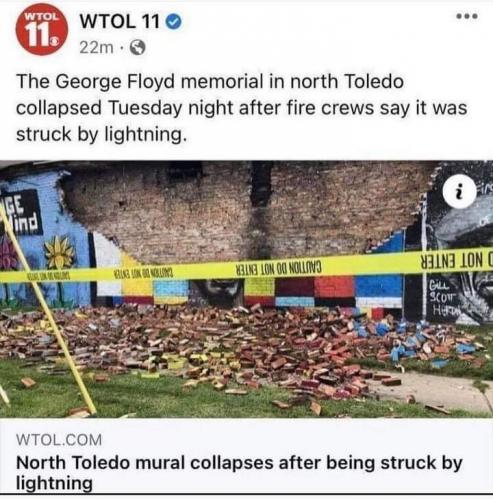Viewport: 493px width, 500px height.
Task: Click the painted sunflower on the mural
Action: [x=60, y=252]
